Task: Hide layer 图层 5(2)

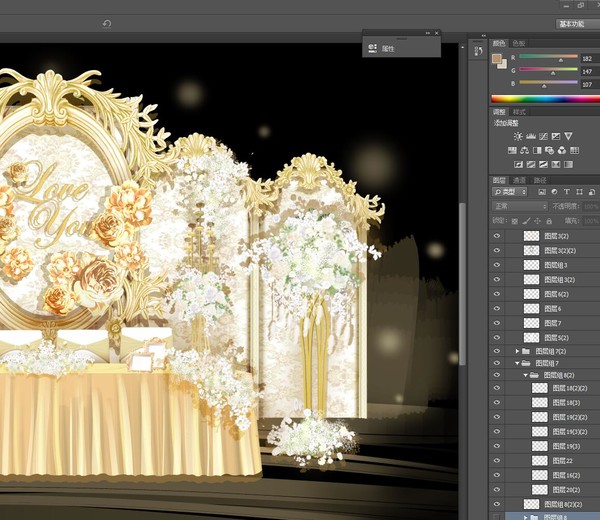Action: tap(497, 338)
